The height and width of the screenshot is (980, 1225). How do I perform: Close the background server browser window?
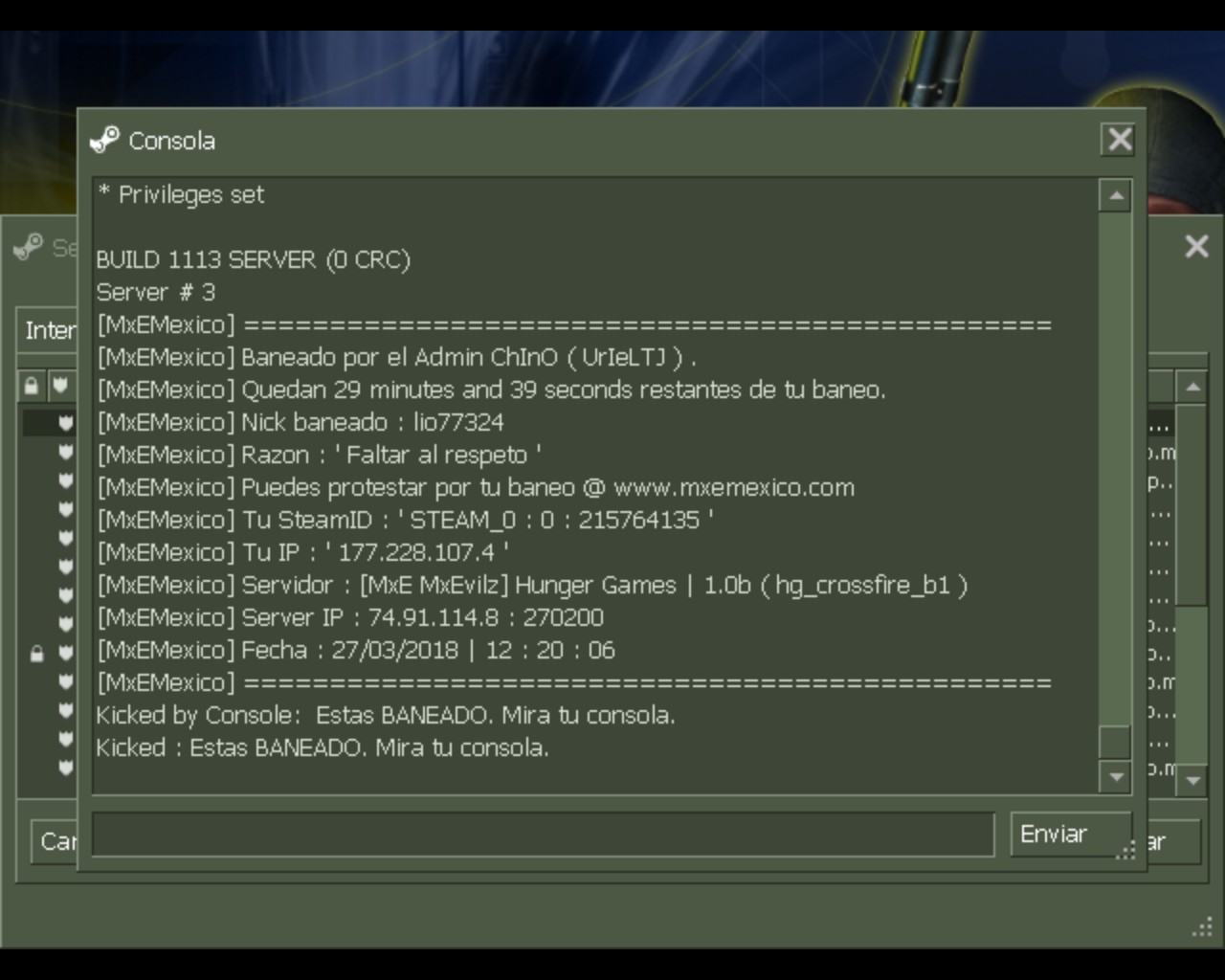pos(1196,247)
